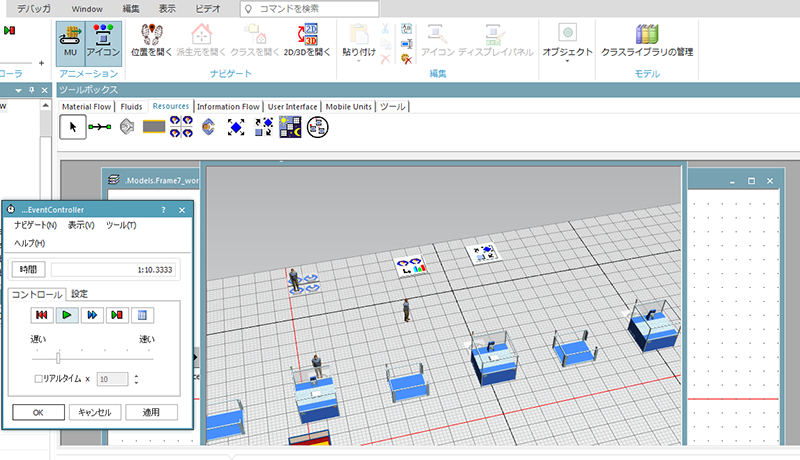Click the step/stop icon in ribbon left
The height and width of the screenshot is (460, 800).
pos(9,31)
